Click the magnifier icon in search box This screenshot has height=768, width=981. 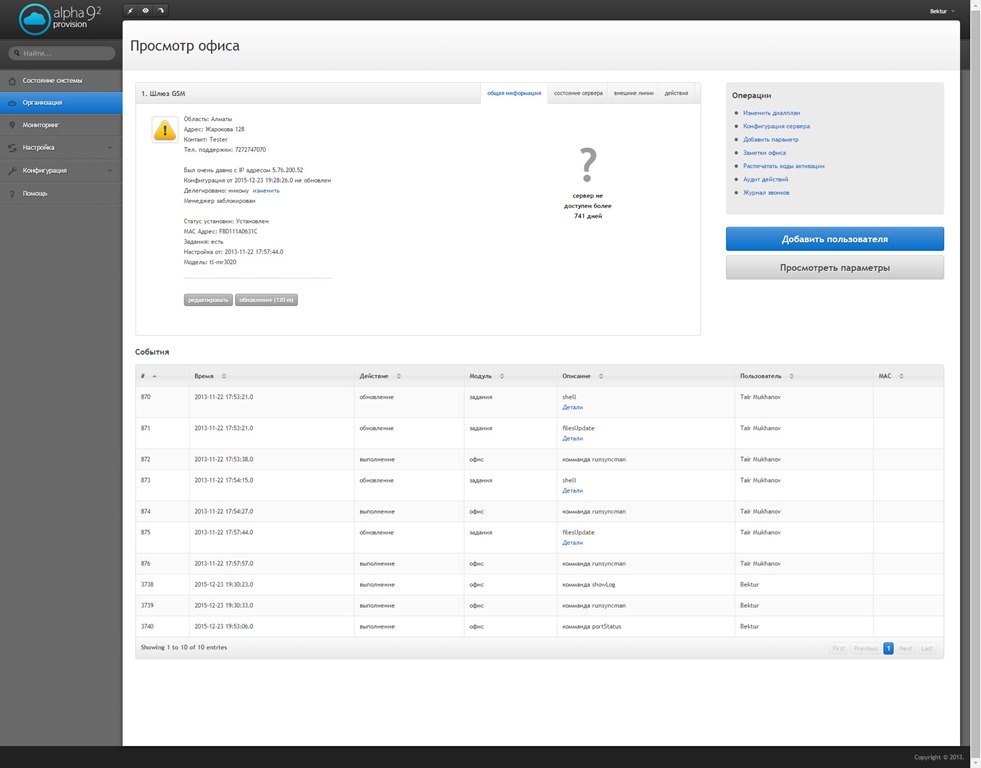[x=17, y=53]
